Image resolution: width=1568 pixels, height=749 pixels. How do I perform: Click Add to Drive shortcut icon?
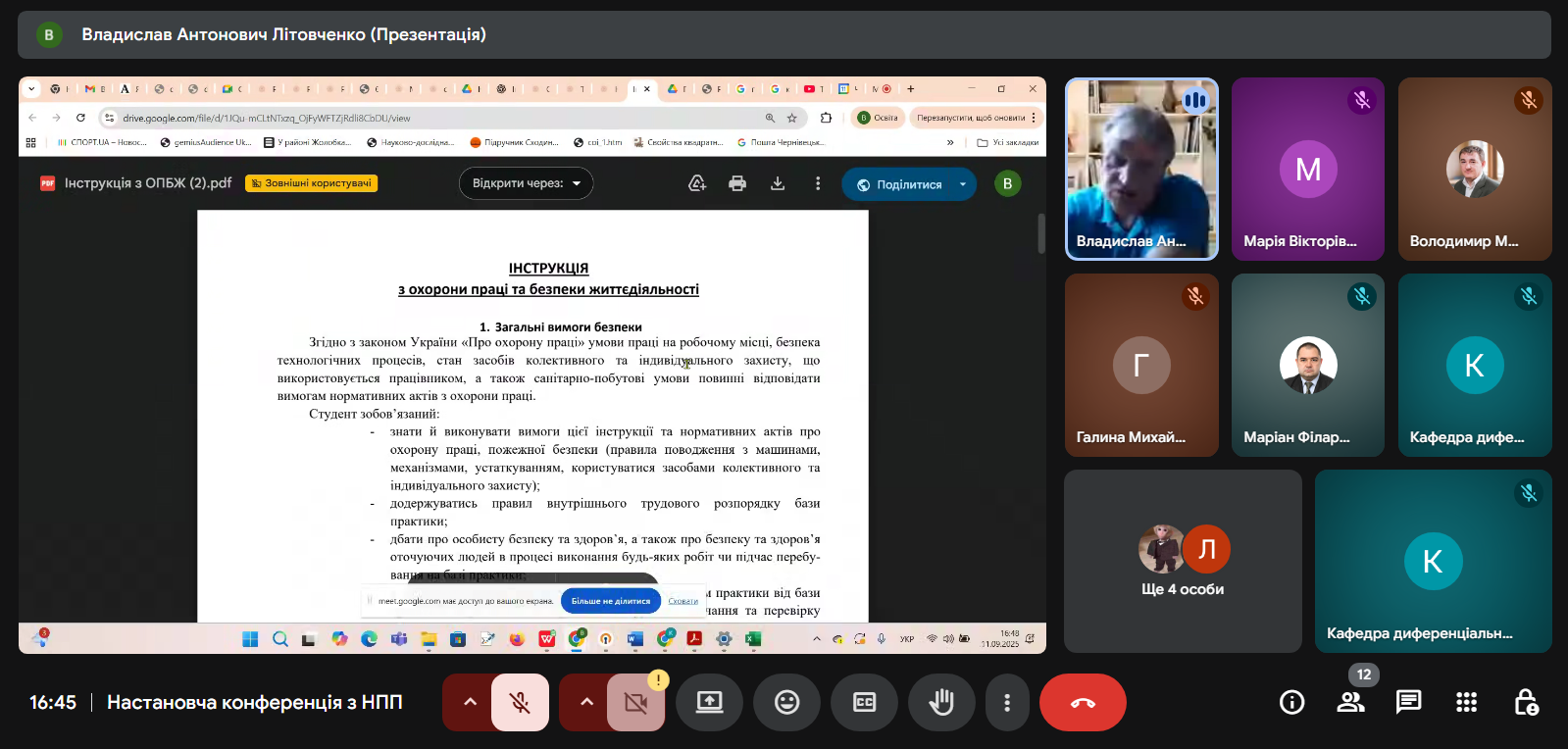point(697,183)
